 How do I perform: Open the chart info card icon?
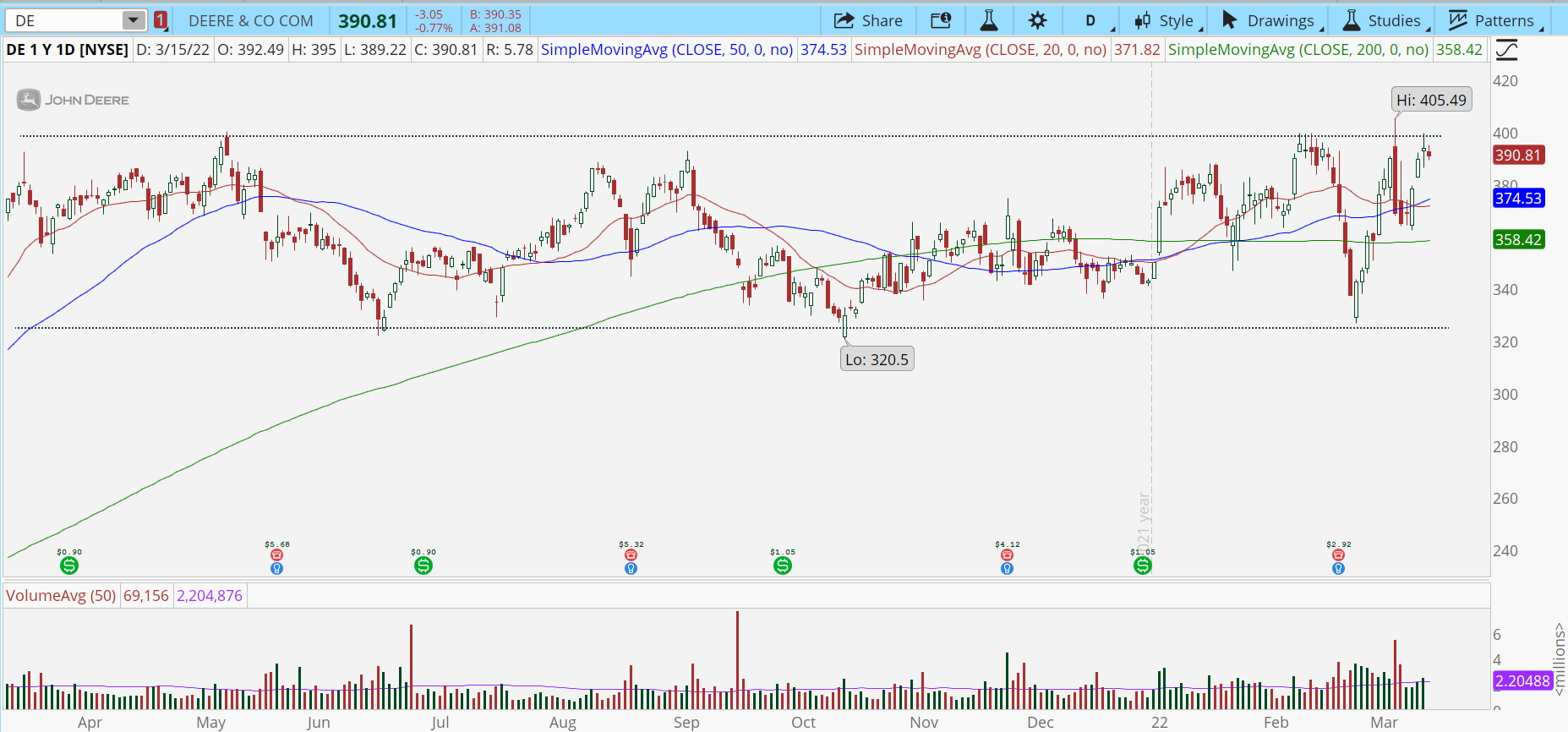coord(941,20)
